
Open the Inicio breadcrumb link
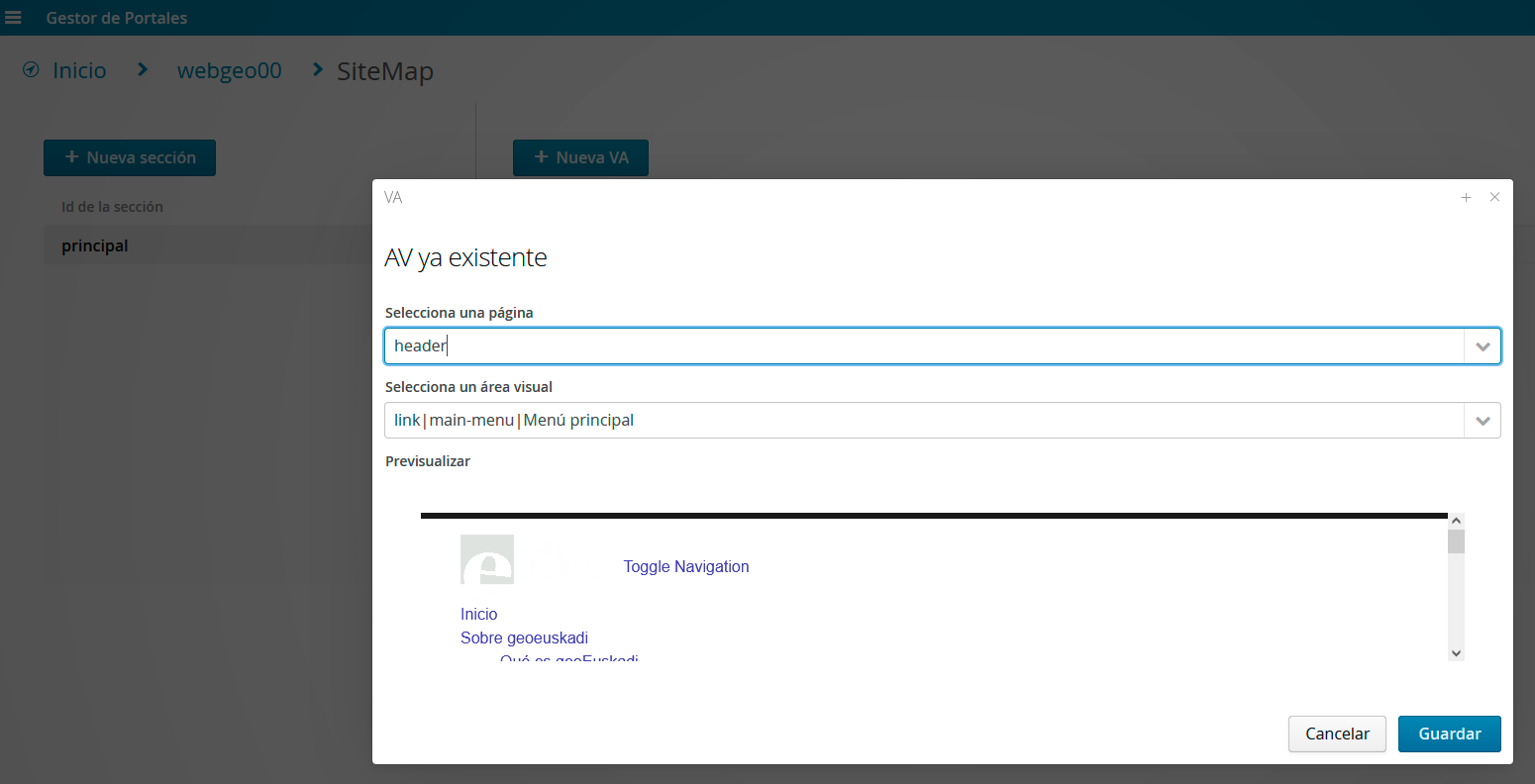[79, 70]
